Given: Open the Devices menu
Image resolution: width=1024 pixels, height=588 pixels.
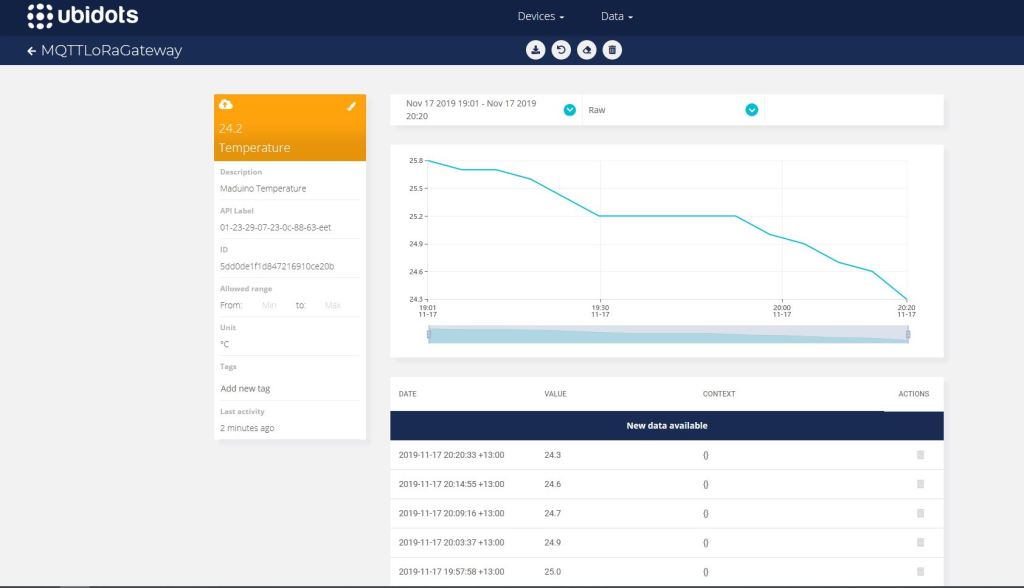Looking at the screenshot, I should pyautogui.click(x=541, y=17).
